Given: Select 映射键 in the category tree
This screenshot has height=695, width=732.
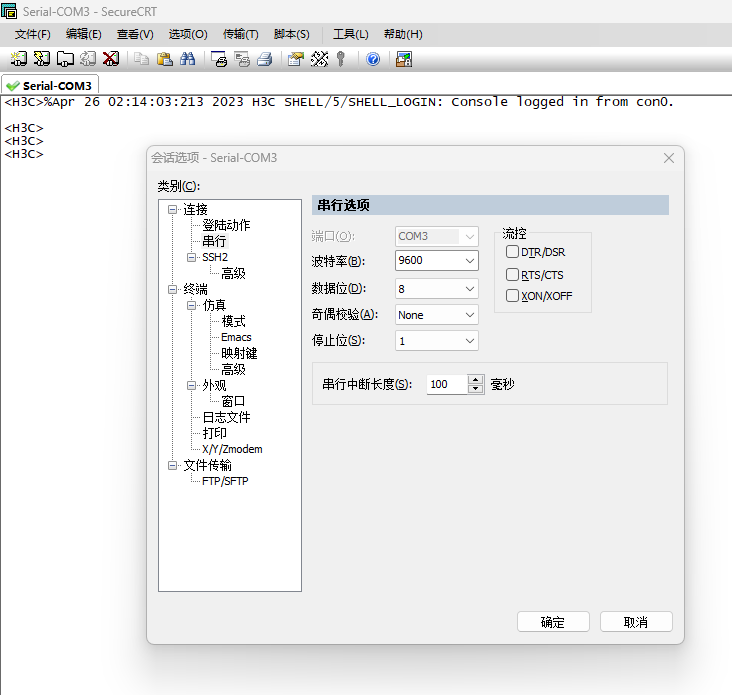Looking at the screenshot, I should (x=239, y=353).
